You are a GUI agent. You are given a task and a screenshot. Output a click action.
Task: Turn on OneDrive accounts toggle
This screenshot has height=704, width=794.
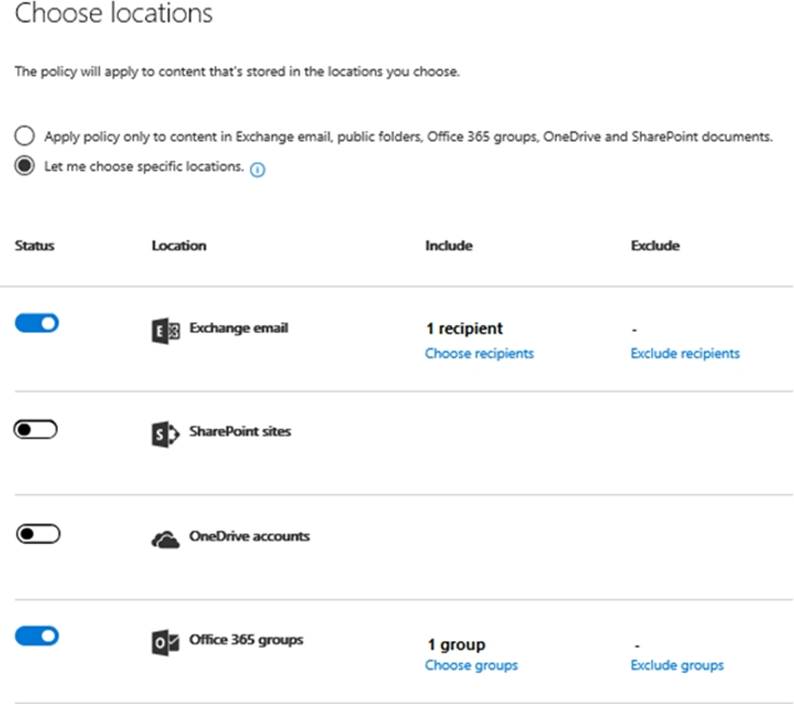point(37,534)
